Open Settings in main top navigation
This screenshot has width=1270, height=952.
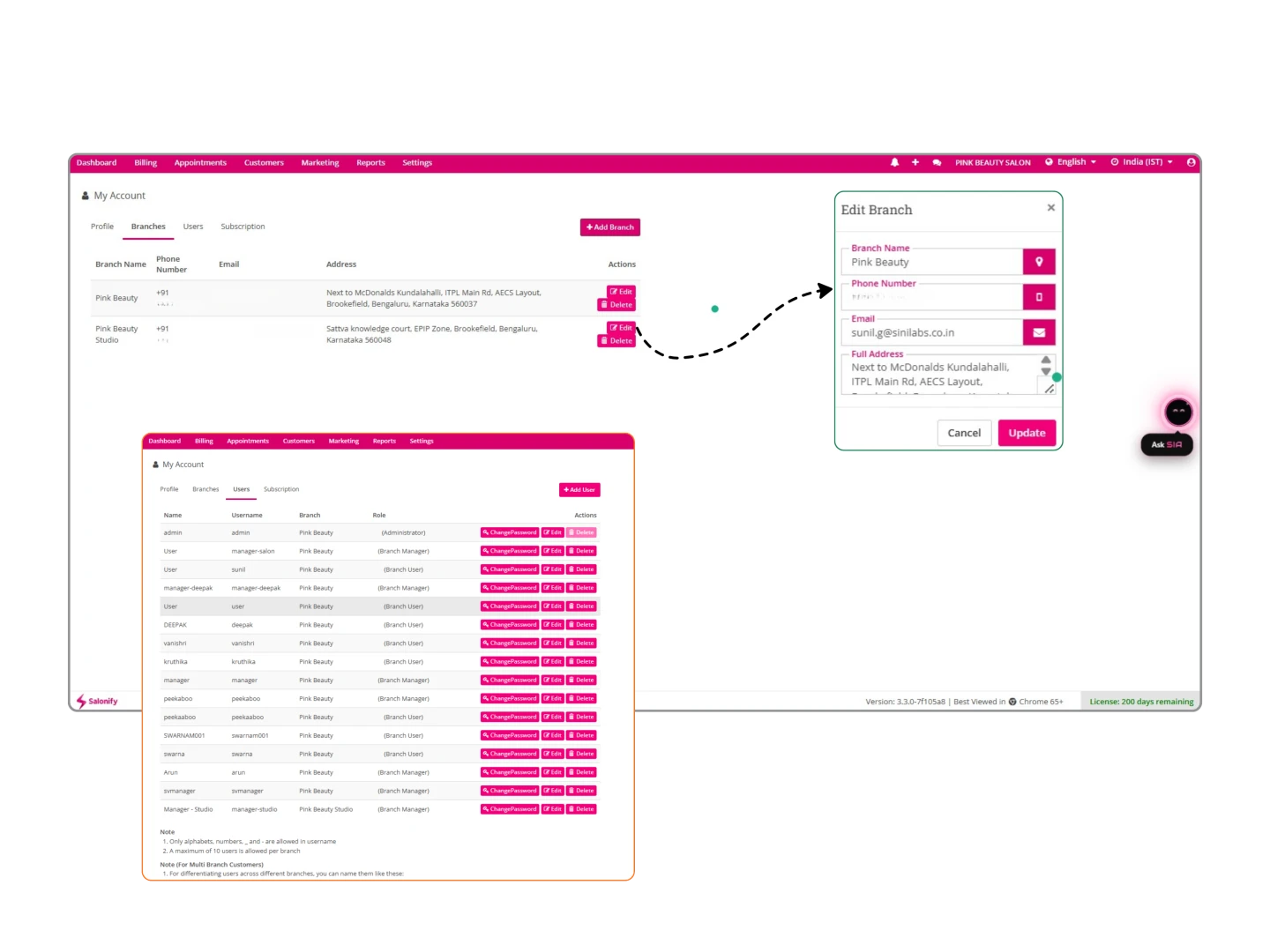[x=417, y=163]
